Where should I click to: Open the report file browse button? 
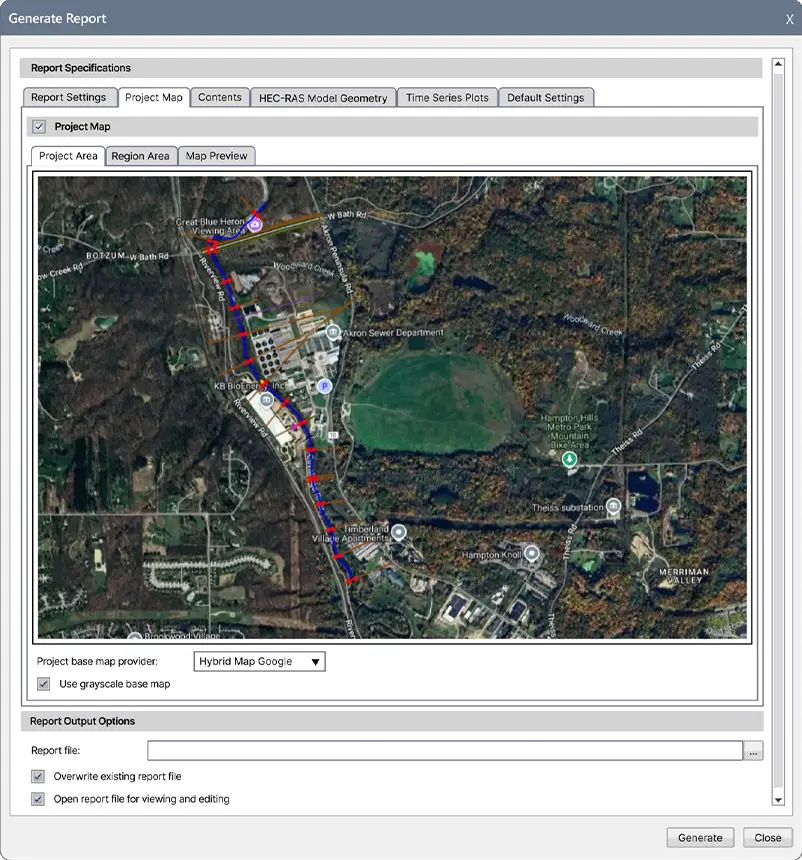click(754, 751)
